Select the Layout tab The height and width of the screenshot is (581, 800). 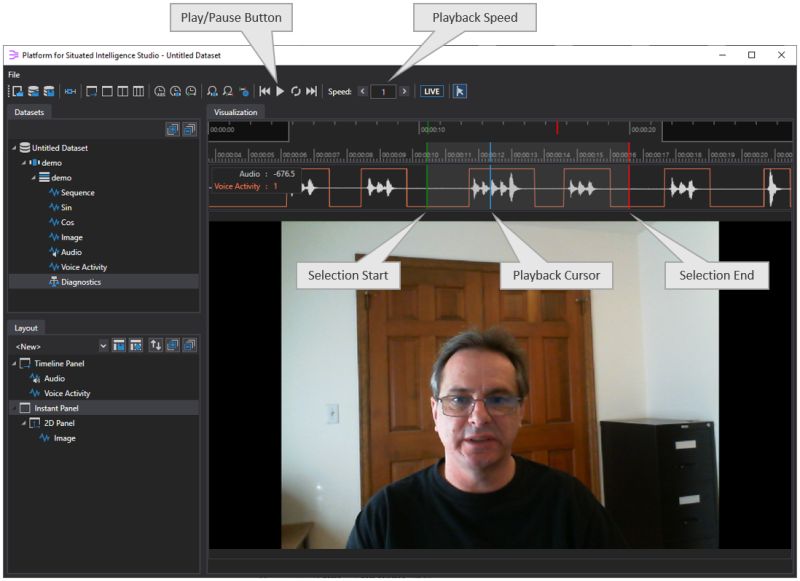point(26,328)
